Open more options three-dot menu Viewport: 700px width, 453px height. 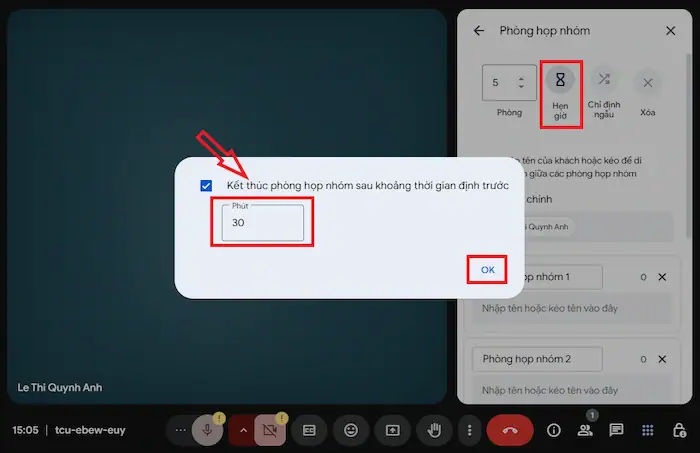pyautogui.click(x=469, y=430)
